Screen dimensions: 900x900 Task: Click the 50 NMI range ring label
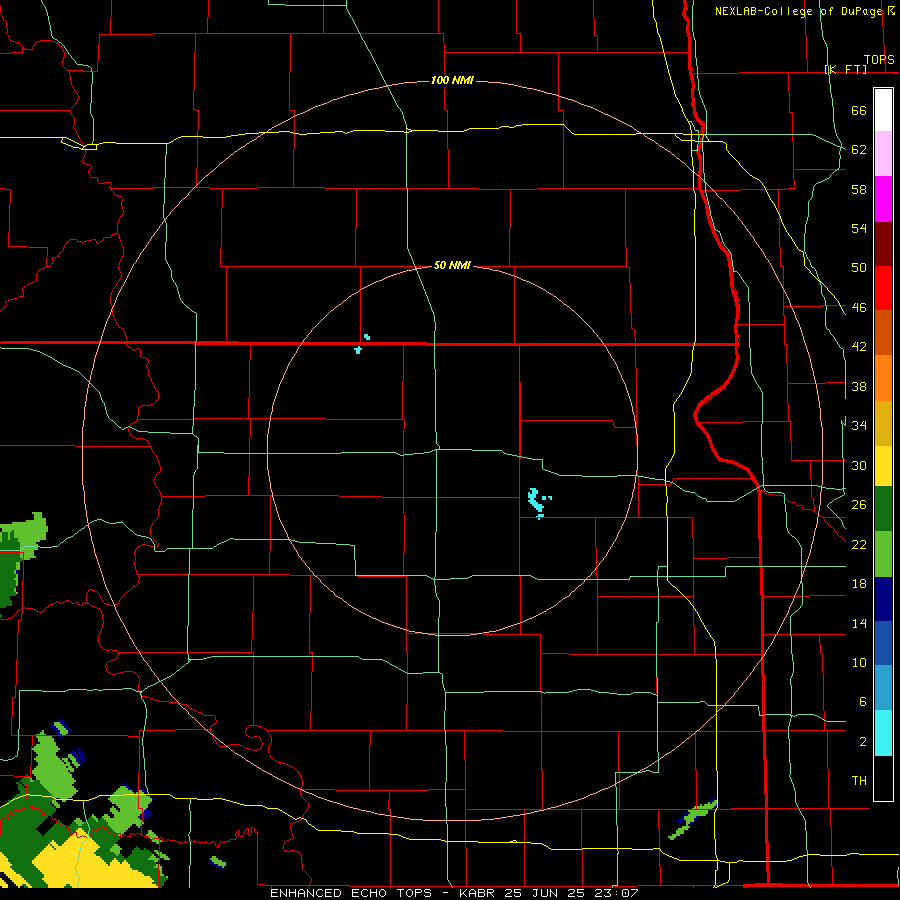452,265
